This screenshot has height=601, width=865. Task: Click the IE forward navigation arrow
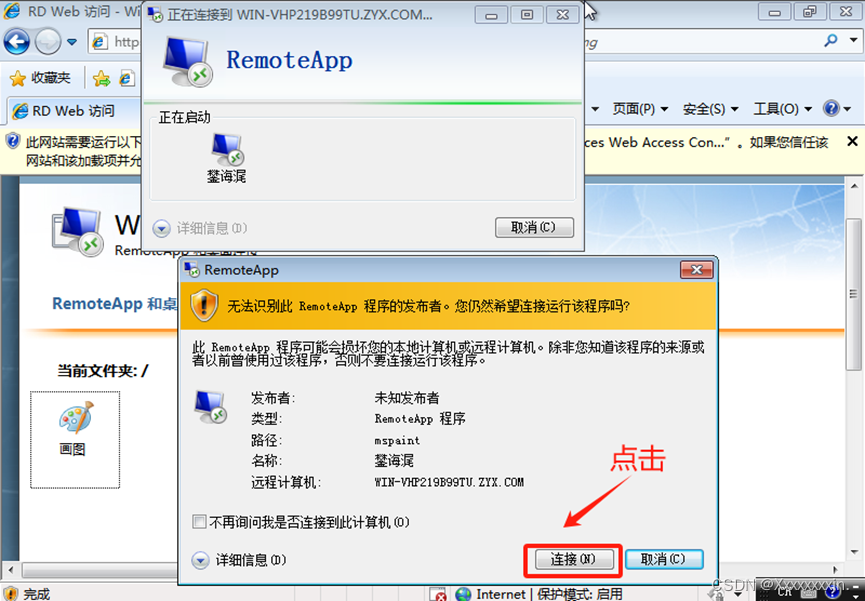click(48, 42)
